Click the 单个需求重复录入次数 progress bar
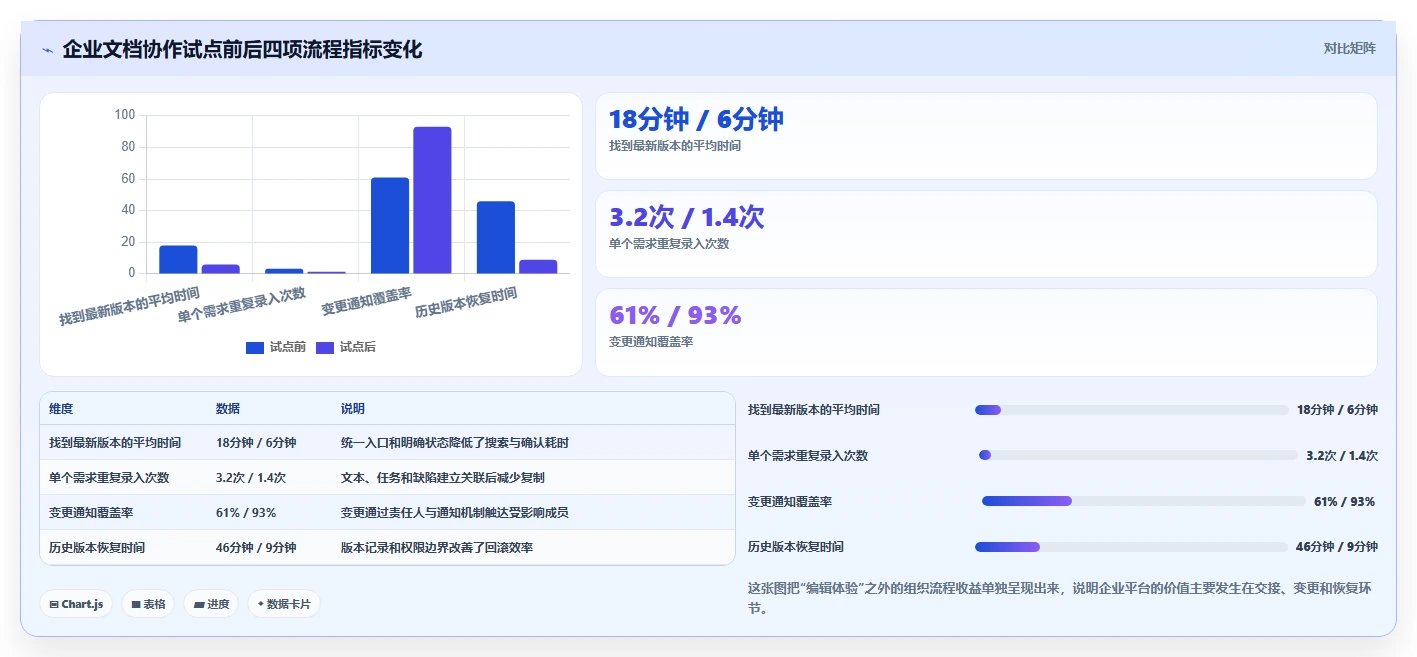 pyautogui.click(x=1138, y=455)
